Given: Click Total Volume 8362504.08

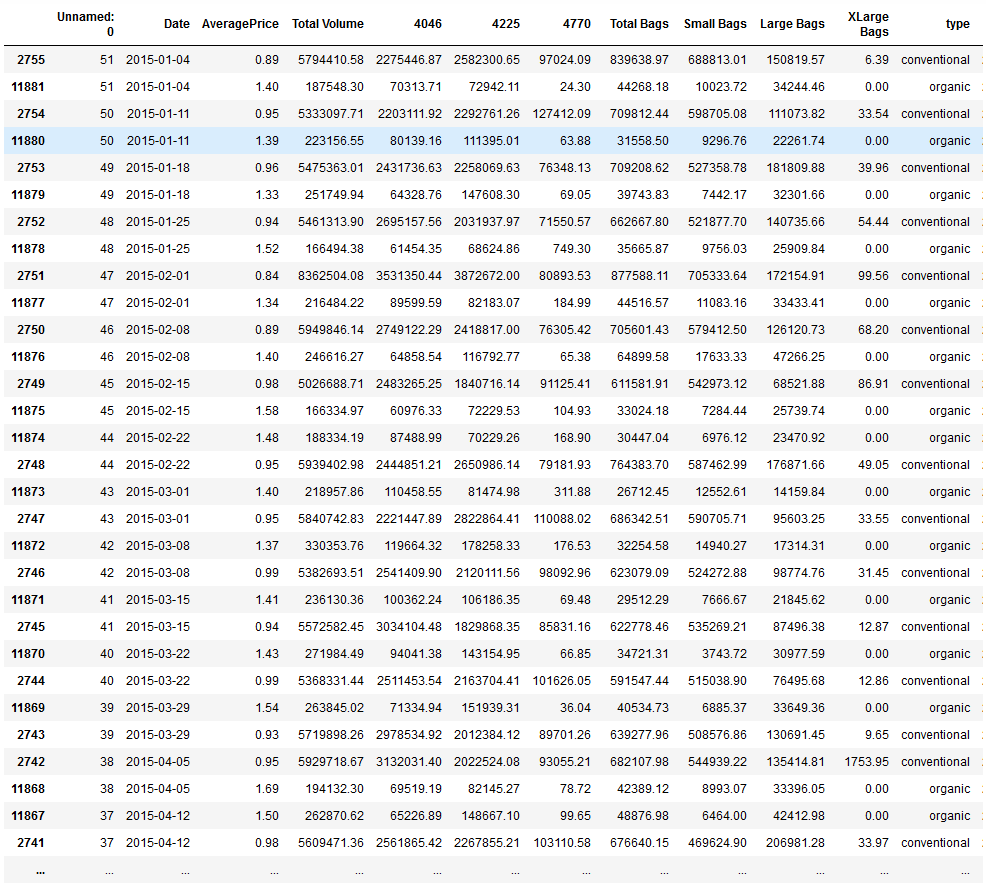Looking at the screenshot, I should coord(331,276).
